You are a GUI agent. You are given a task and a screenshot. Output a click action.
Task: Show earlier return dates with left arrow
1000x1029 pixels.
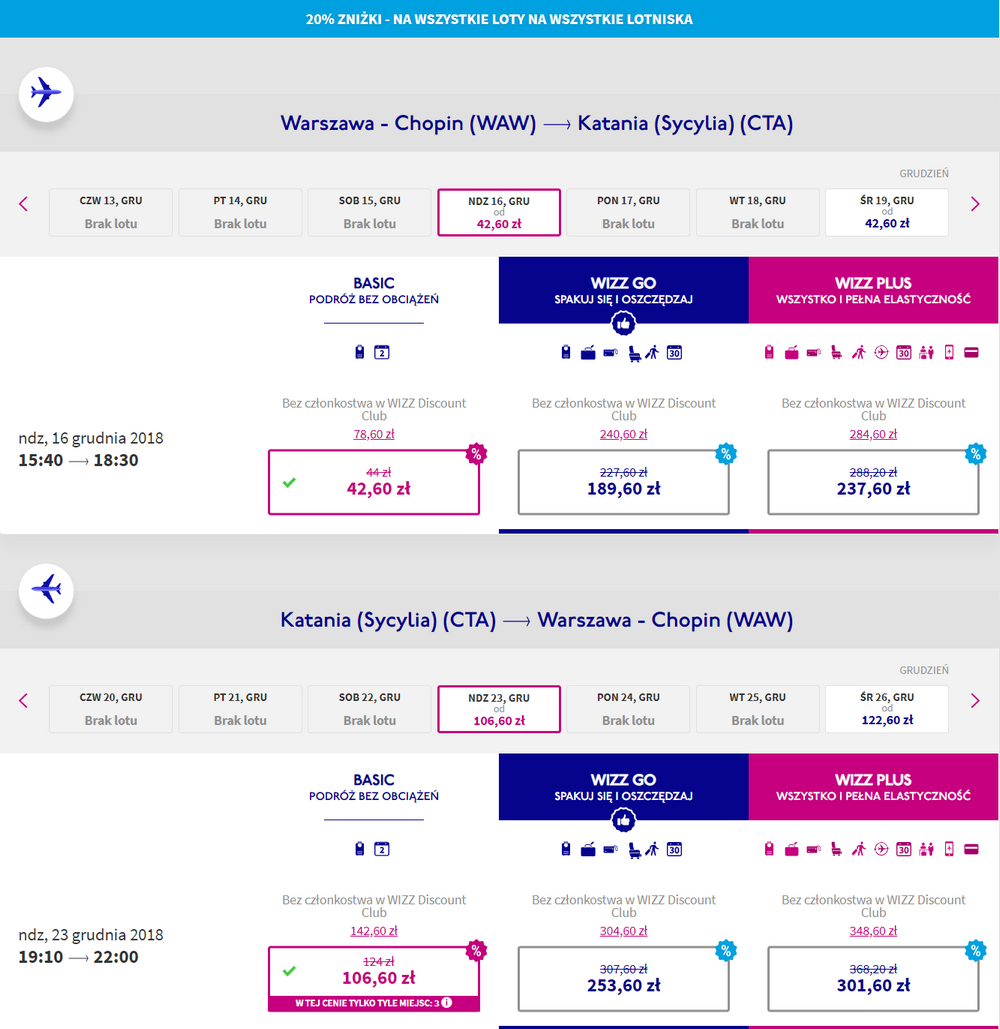[24, 701]
